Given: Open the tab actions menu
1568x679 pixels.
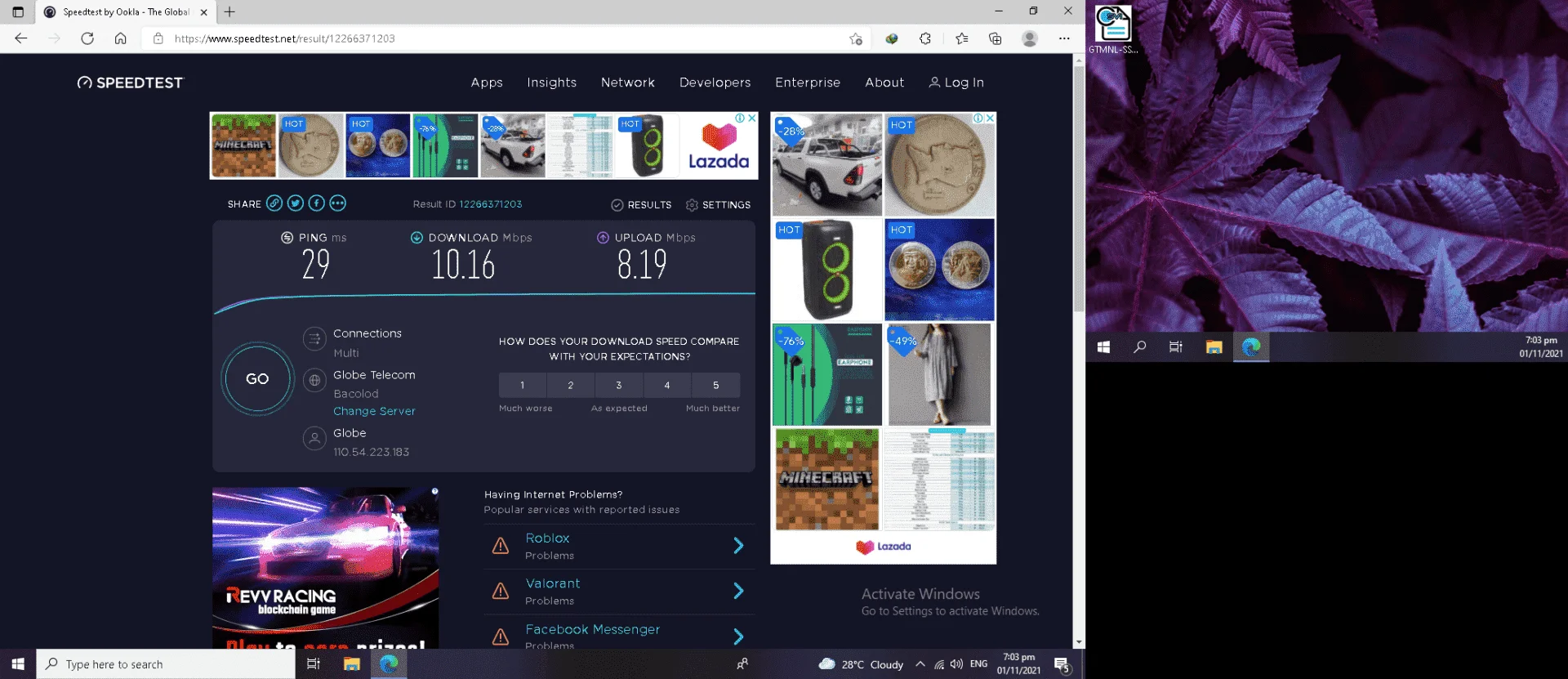Looking at the screenshot, I should pyautogui.click(x=18, y=11).
